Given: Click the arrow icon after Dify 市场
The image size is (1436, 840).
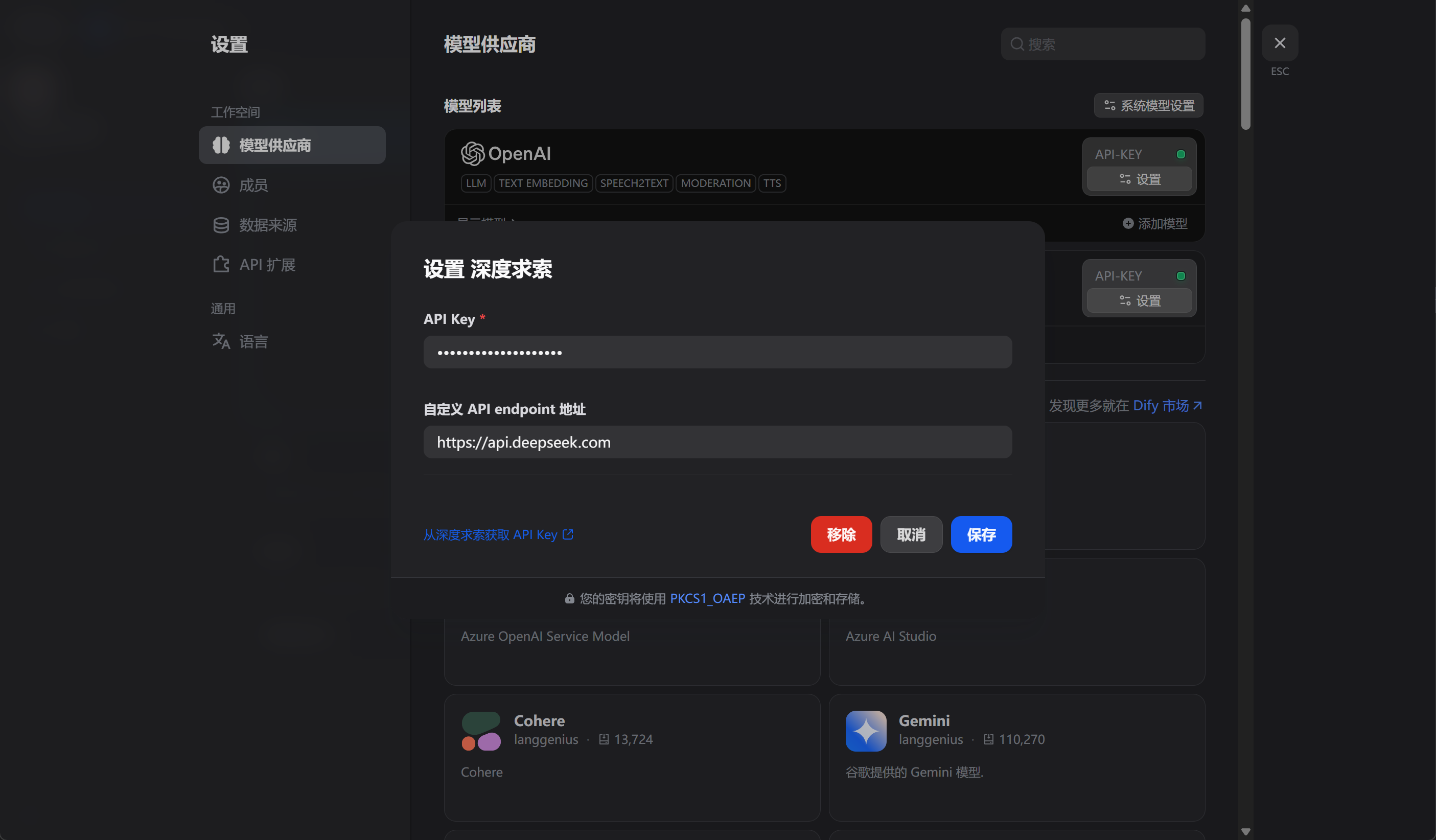Looking at the screenshot, I should pos(1198,406).
